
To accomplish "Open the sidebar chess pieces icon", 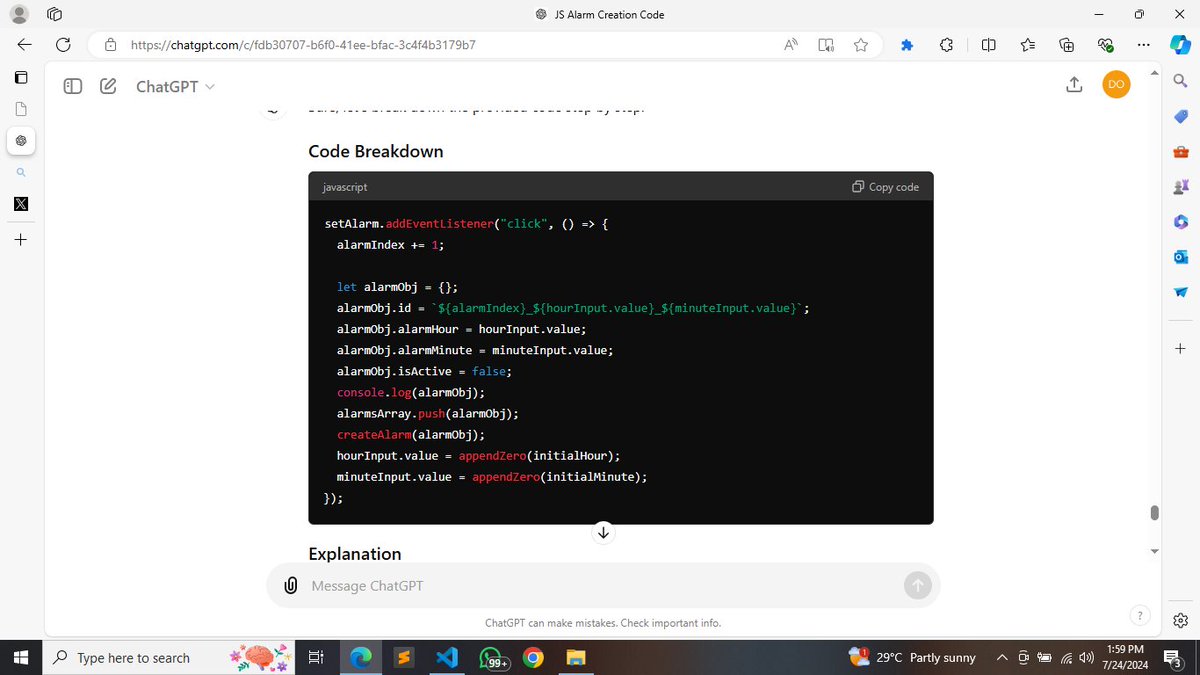I will coord(1180,187).
